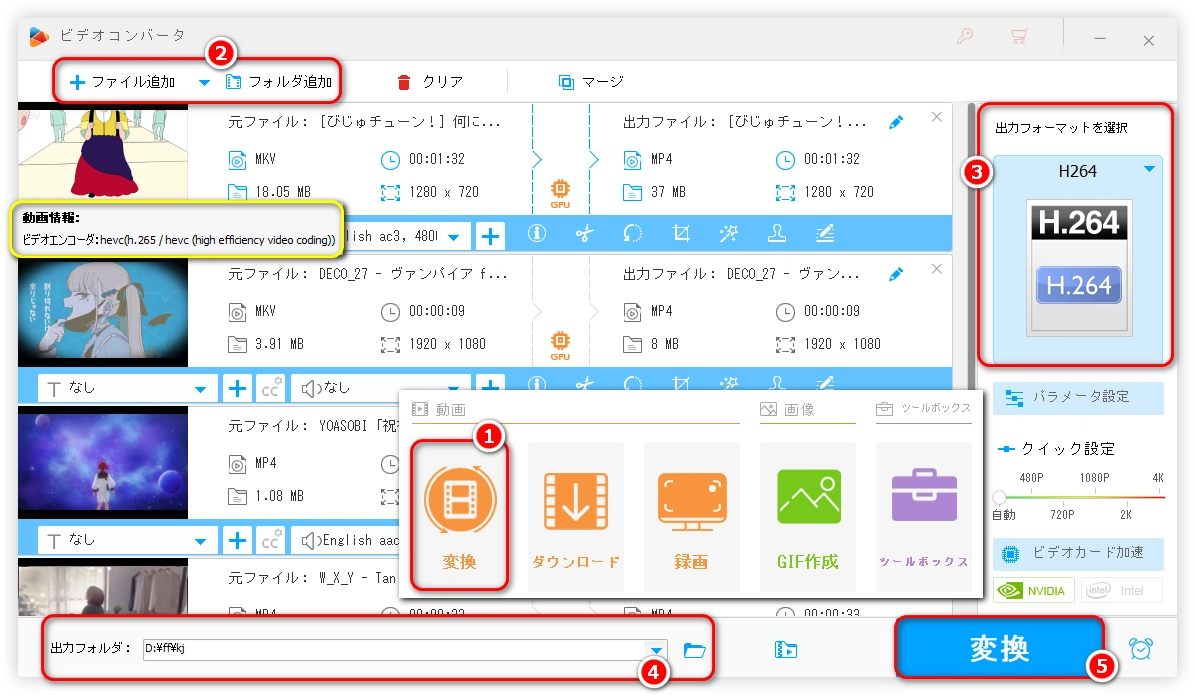This screenshot has height=695, width=1195.
Task: Click マージ in the top toolbar
Action: point(591,82)
